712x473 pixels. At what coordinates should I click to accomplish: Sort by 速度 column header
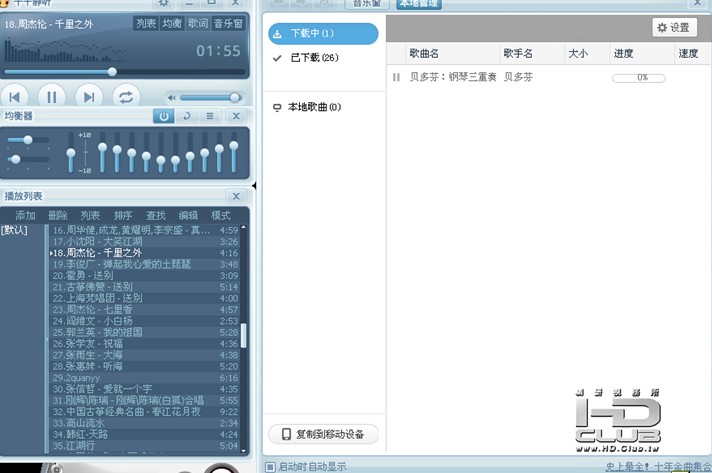(x=693, y=54)
